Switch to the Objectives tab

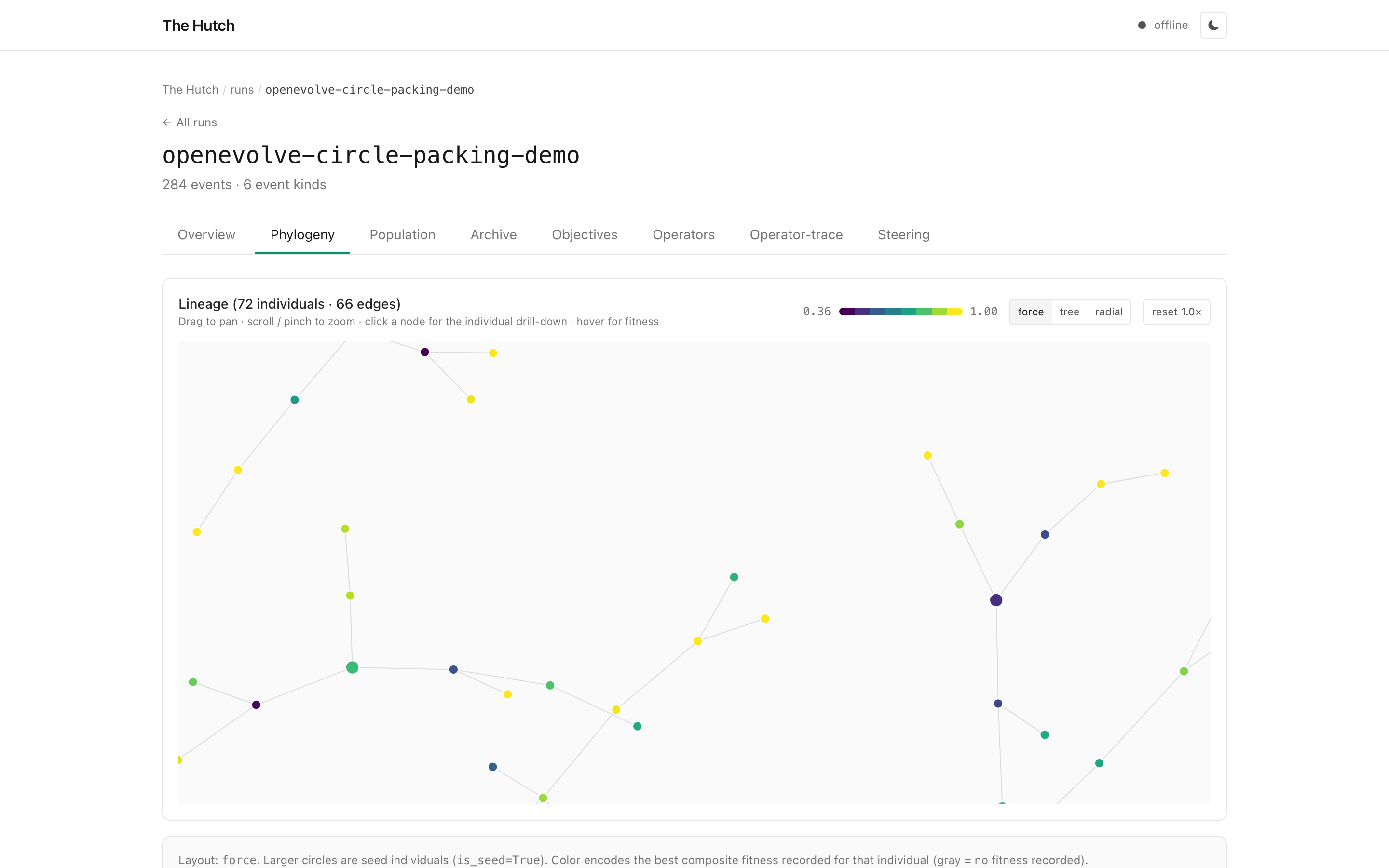click(585, 235)
